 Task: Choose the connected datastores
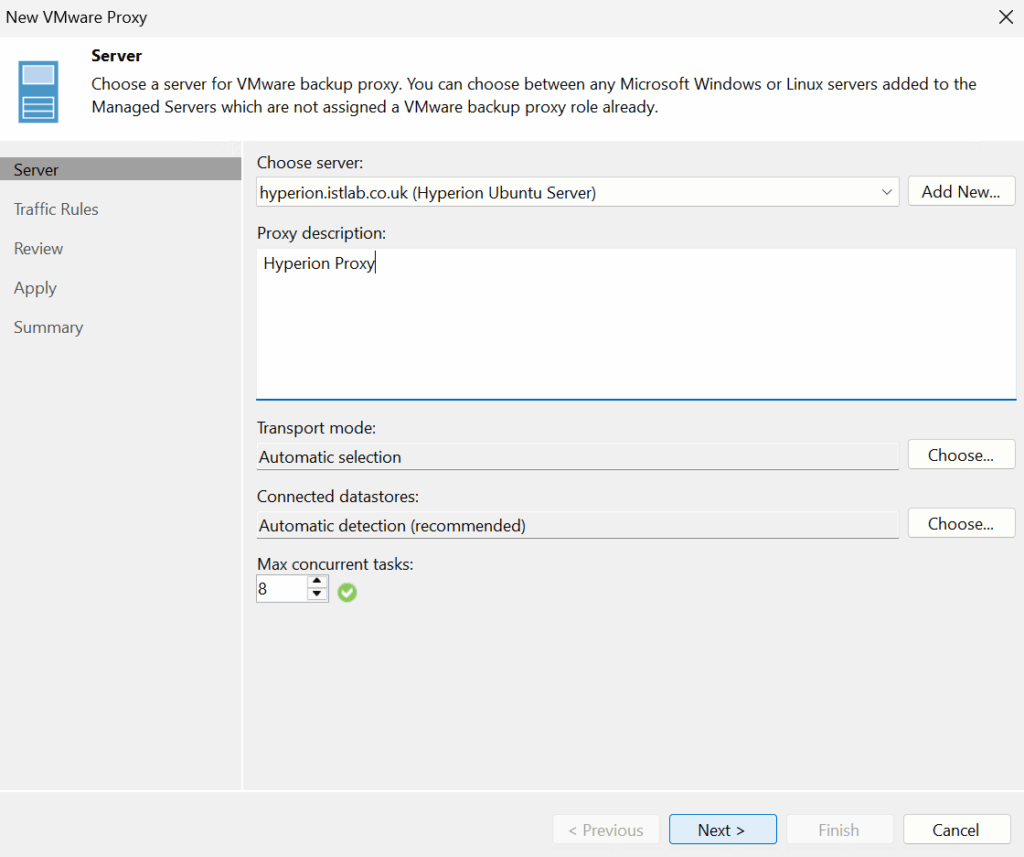click(x=961, y=524)
